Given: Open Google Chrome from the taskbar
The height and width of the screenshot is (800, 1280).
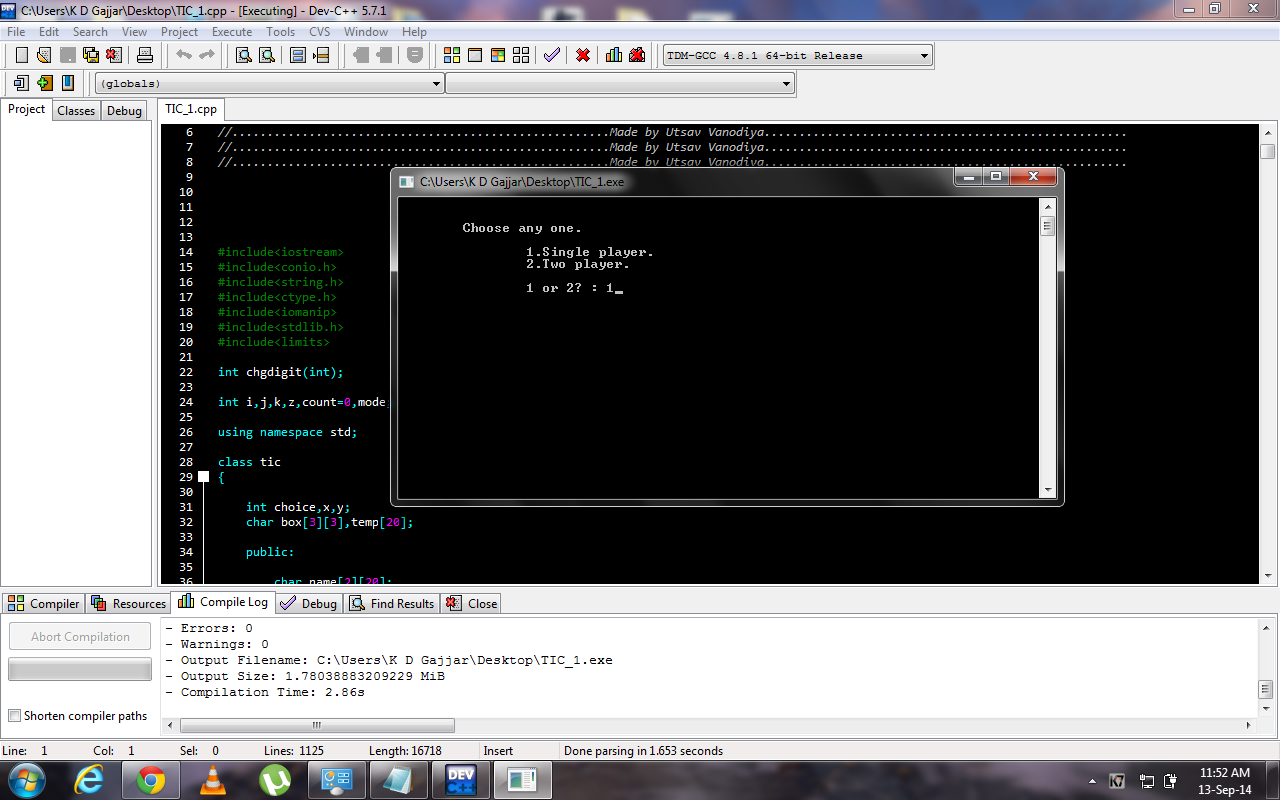Looking at the screenshot, I should 152,779.
